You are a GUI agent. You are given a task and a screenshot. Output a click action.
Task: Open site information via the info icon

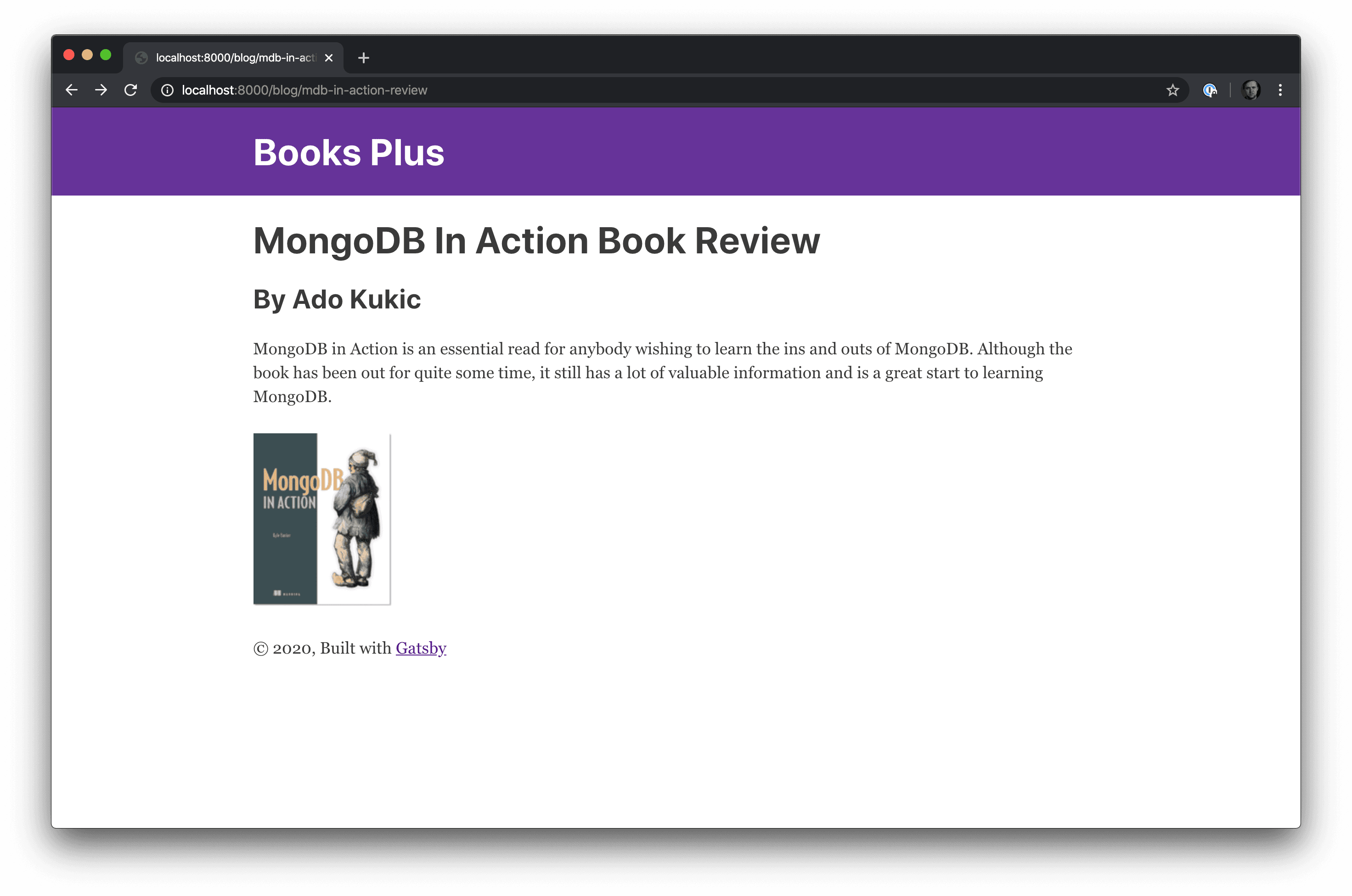pos(166,90)
